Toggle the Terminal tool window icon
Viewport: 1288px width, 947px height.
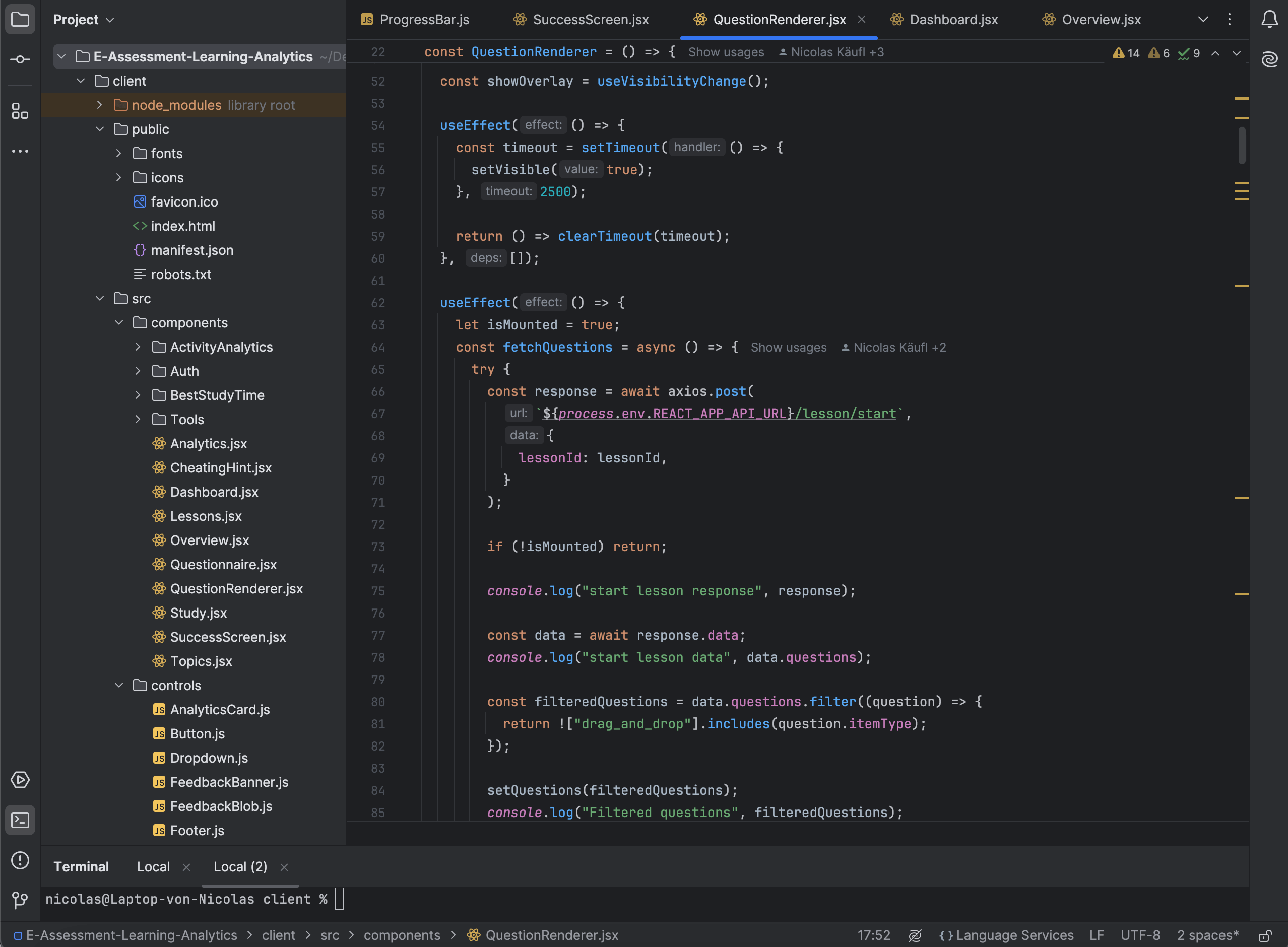20,820
